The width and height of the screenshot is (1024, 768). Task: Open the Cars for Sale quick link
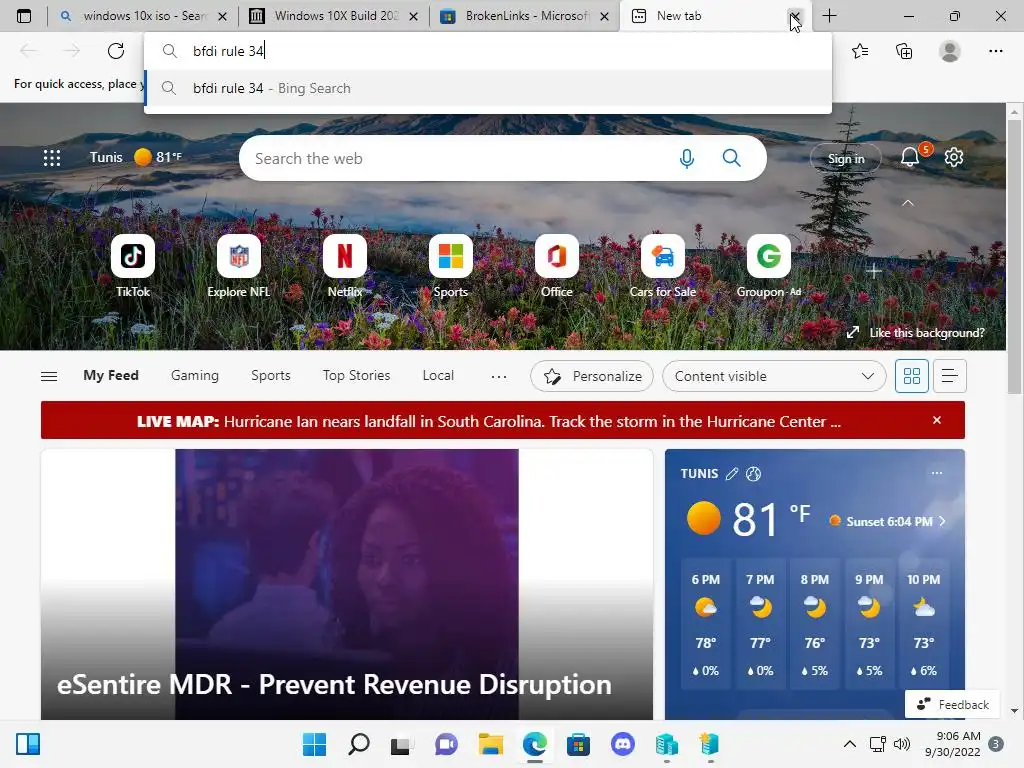click(663, 266)
